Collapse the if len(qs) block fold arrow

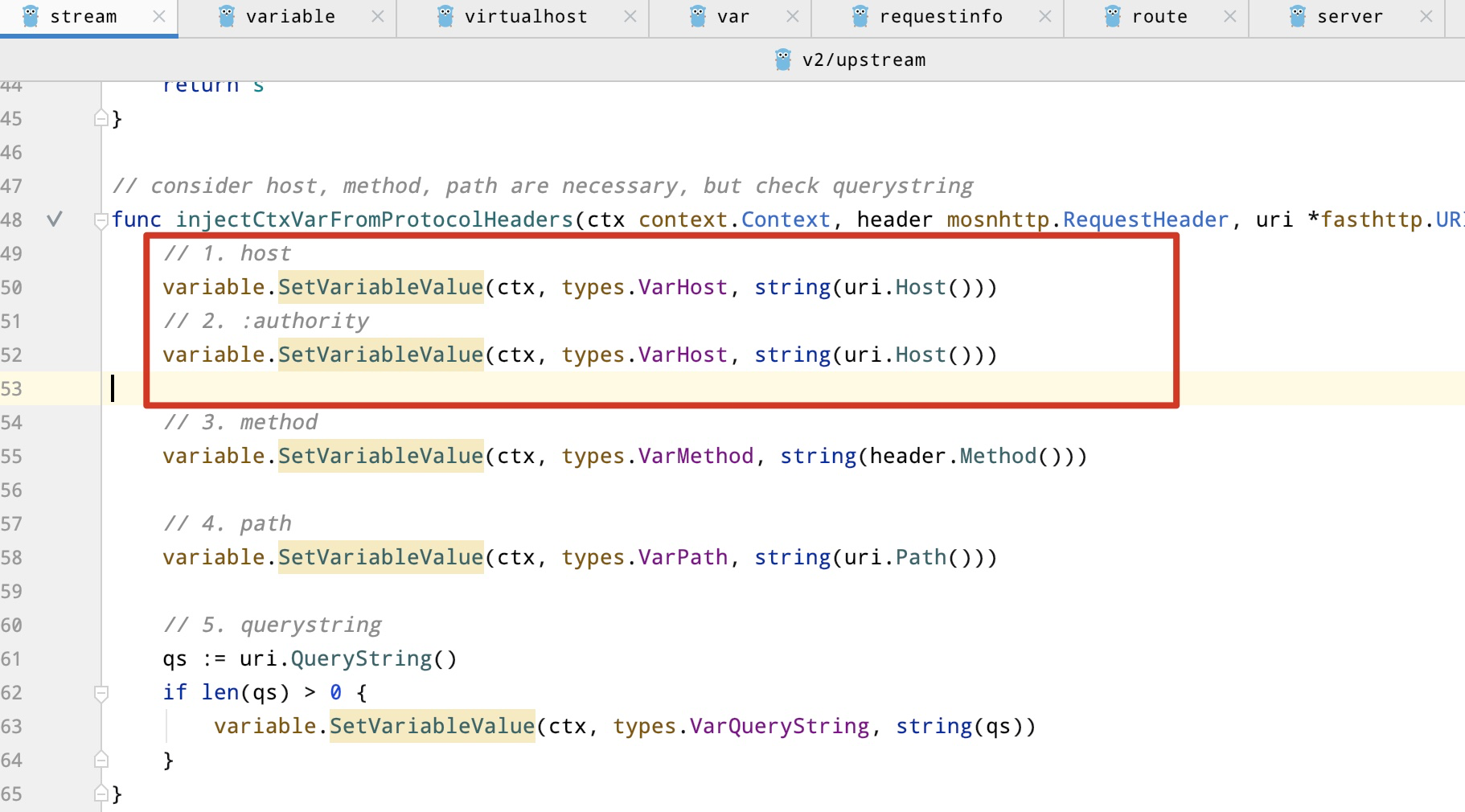point(100,692)
